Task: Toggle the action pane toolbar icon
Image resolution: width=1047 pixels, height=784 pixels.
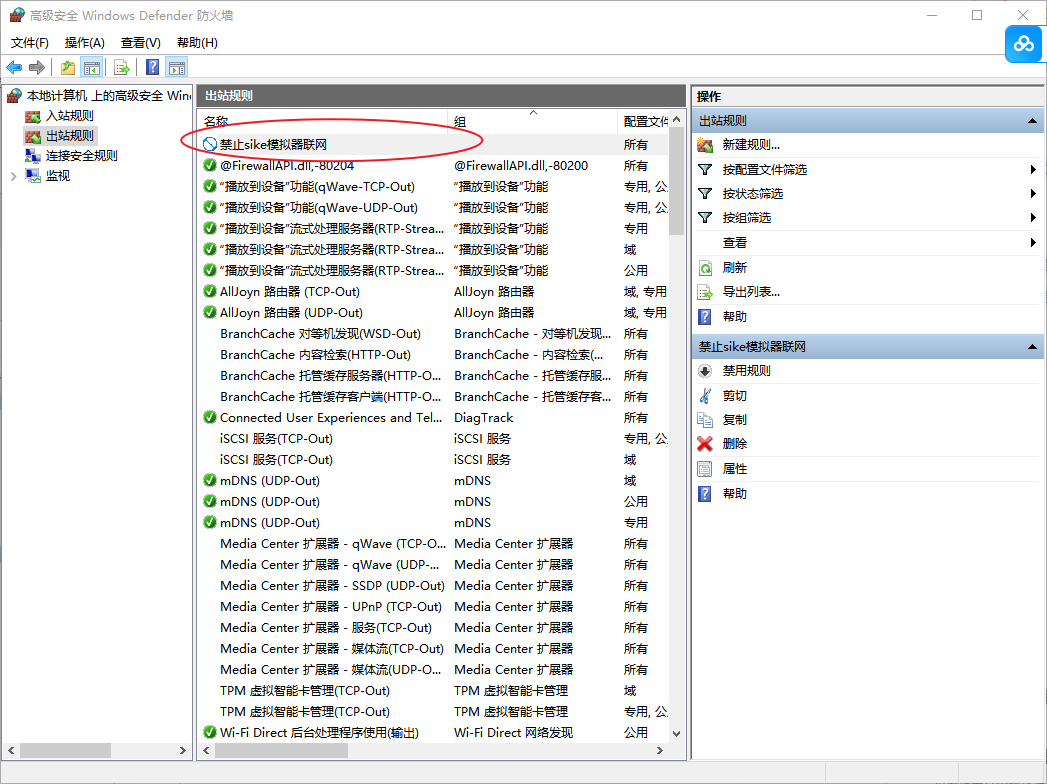Action: pyautogui.click(x=177, y=67)
